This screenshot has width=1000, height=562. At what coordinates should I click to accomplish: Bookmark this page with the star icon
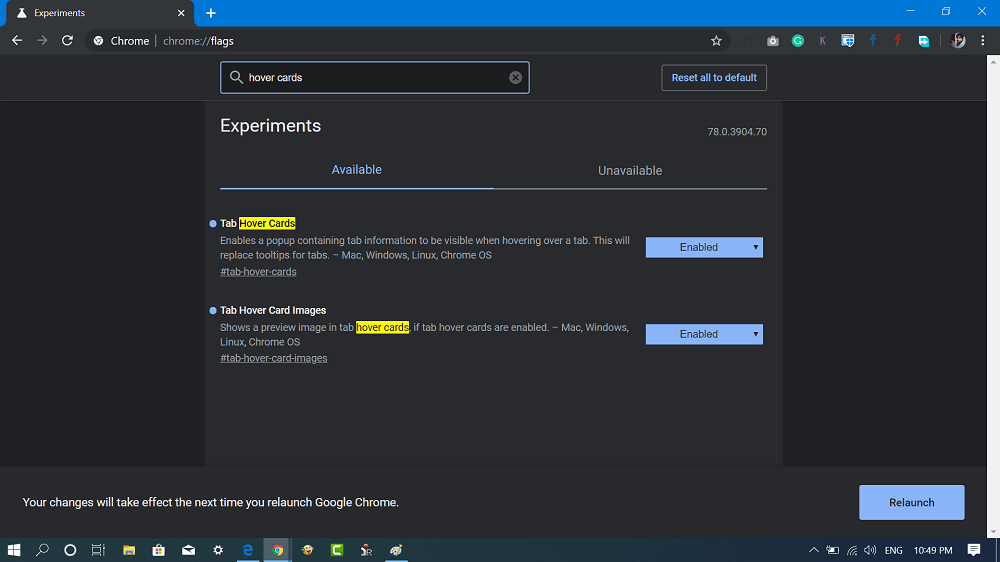[716, 41]
